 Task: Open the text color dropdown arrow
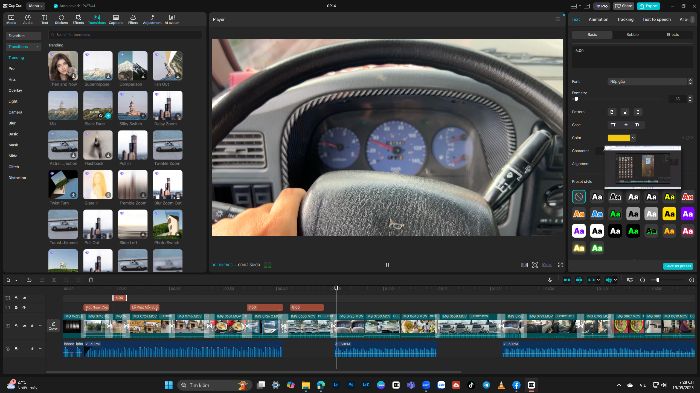[x=633, y=138]
